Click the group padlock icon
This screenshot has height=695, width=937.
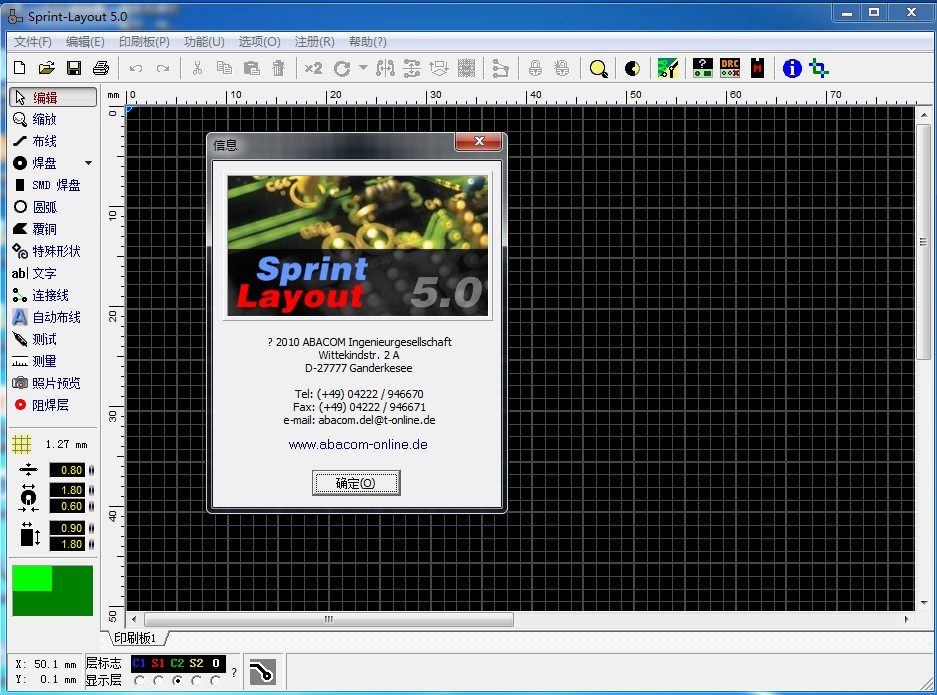coord(535,68)
